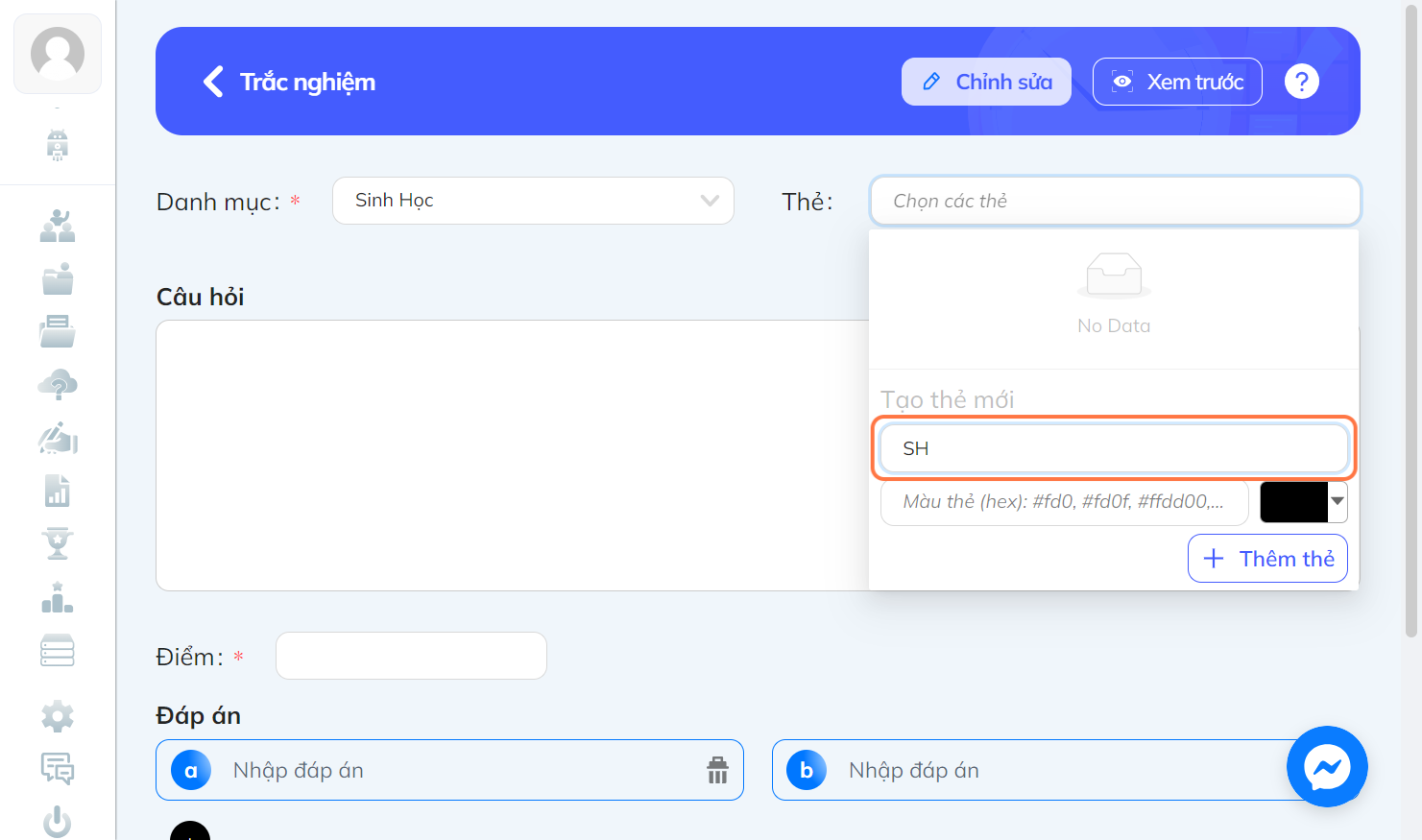Open the chat feedback sidebar icon

click(x=58, y=769)
